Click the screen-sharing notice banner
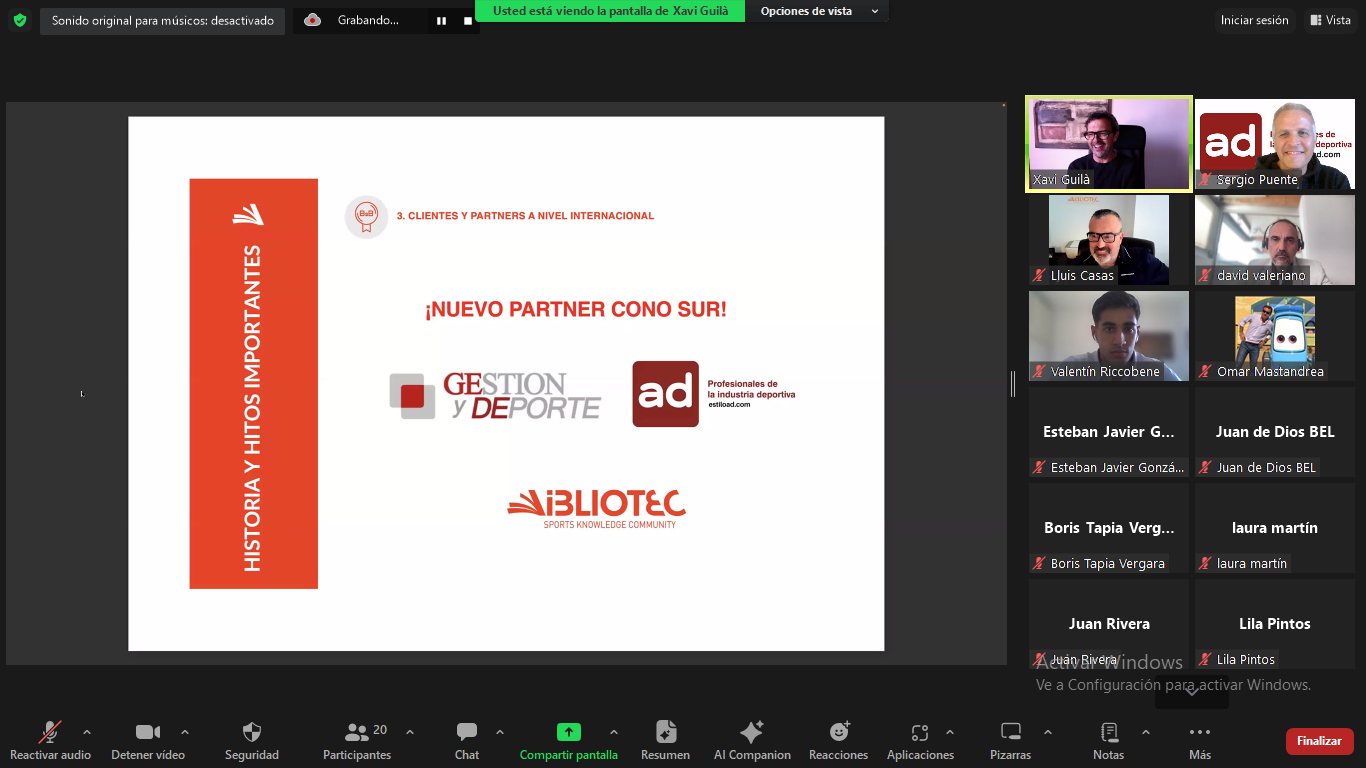Viewport: 1366px width, 768px height. point(610,11)
